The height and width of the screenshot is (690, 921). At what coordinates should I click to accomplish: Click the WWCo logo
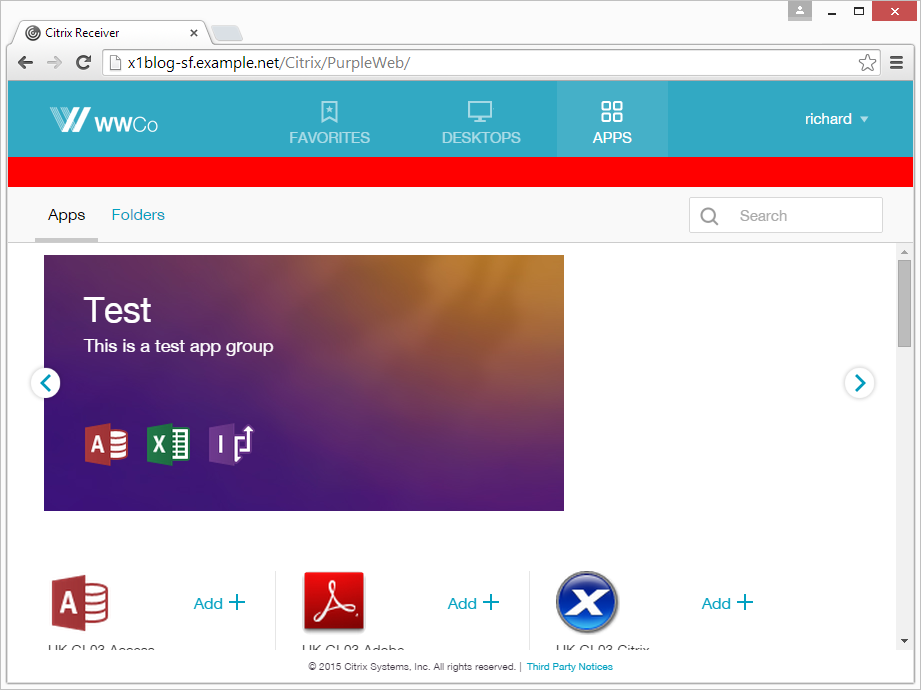click(104, 120)
